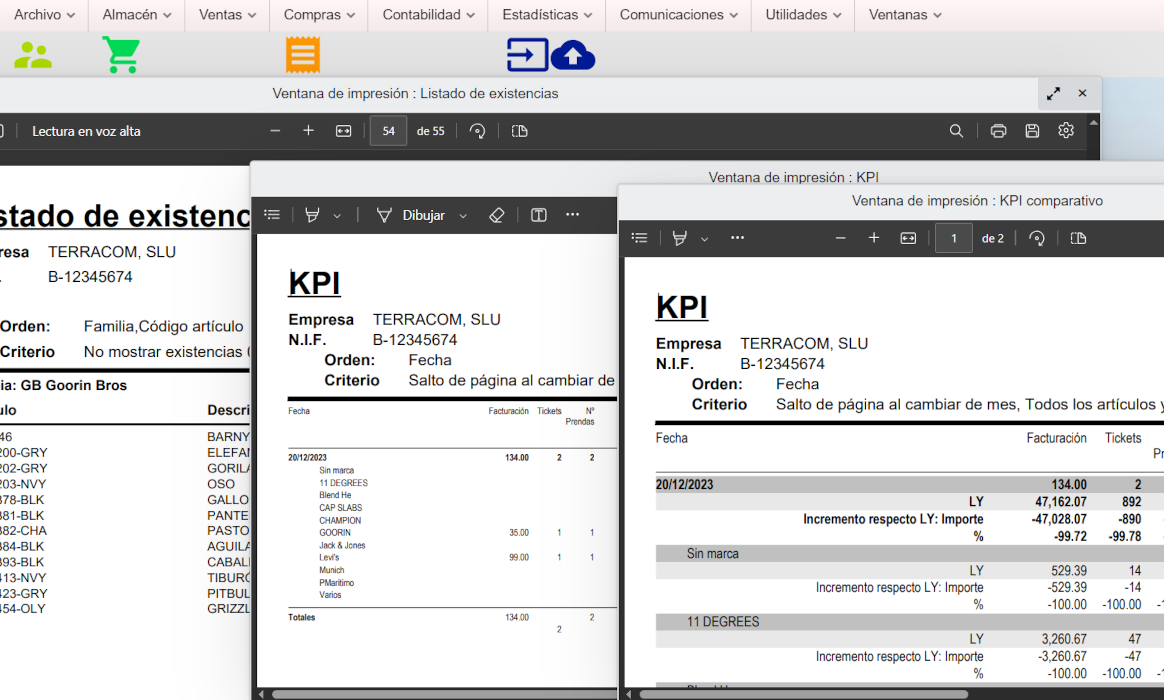Rotate page in KPI comparativo toolbar
Viewport: 1164px width, 700px height.
[x=1037, y=238]
